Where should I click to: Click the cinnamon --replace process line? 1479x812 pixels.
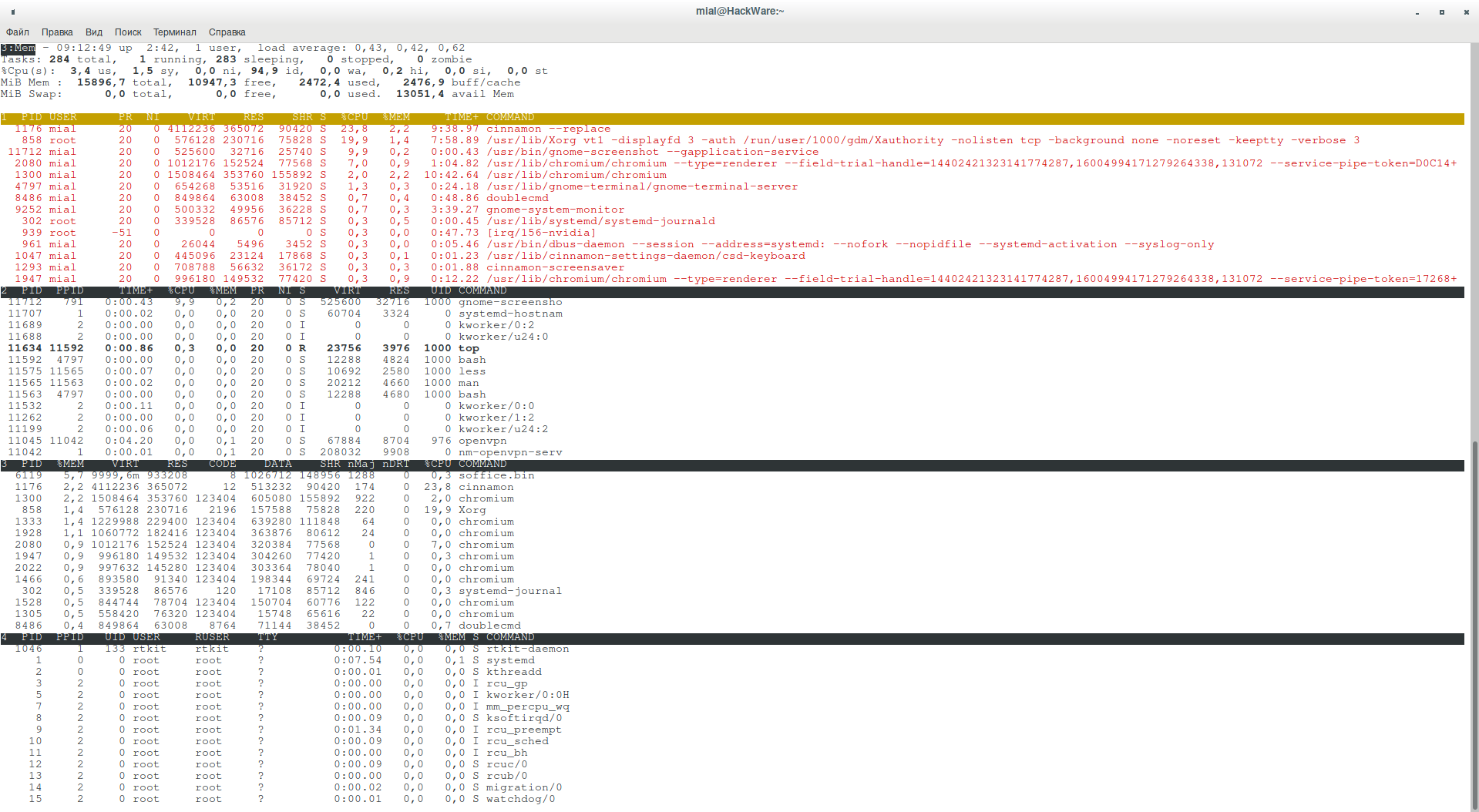548,129
